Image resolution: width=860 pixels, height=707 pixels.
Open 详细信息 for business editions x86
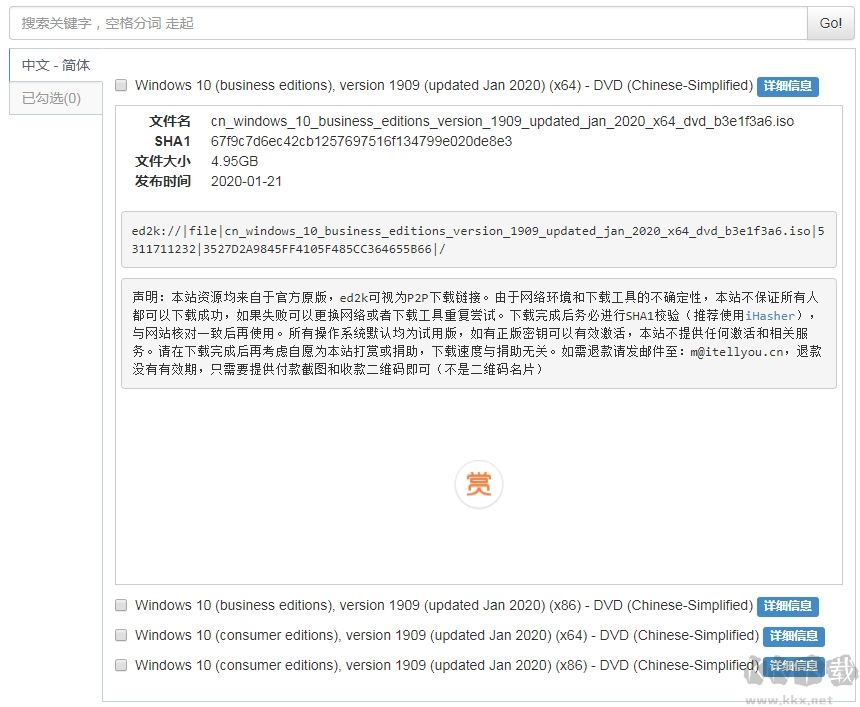click(788, 606)
